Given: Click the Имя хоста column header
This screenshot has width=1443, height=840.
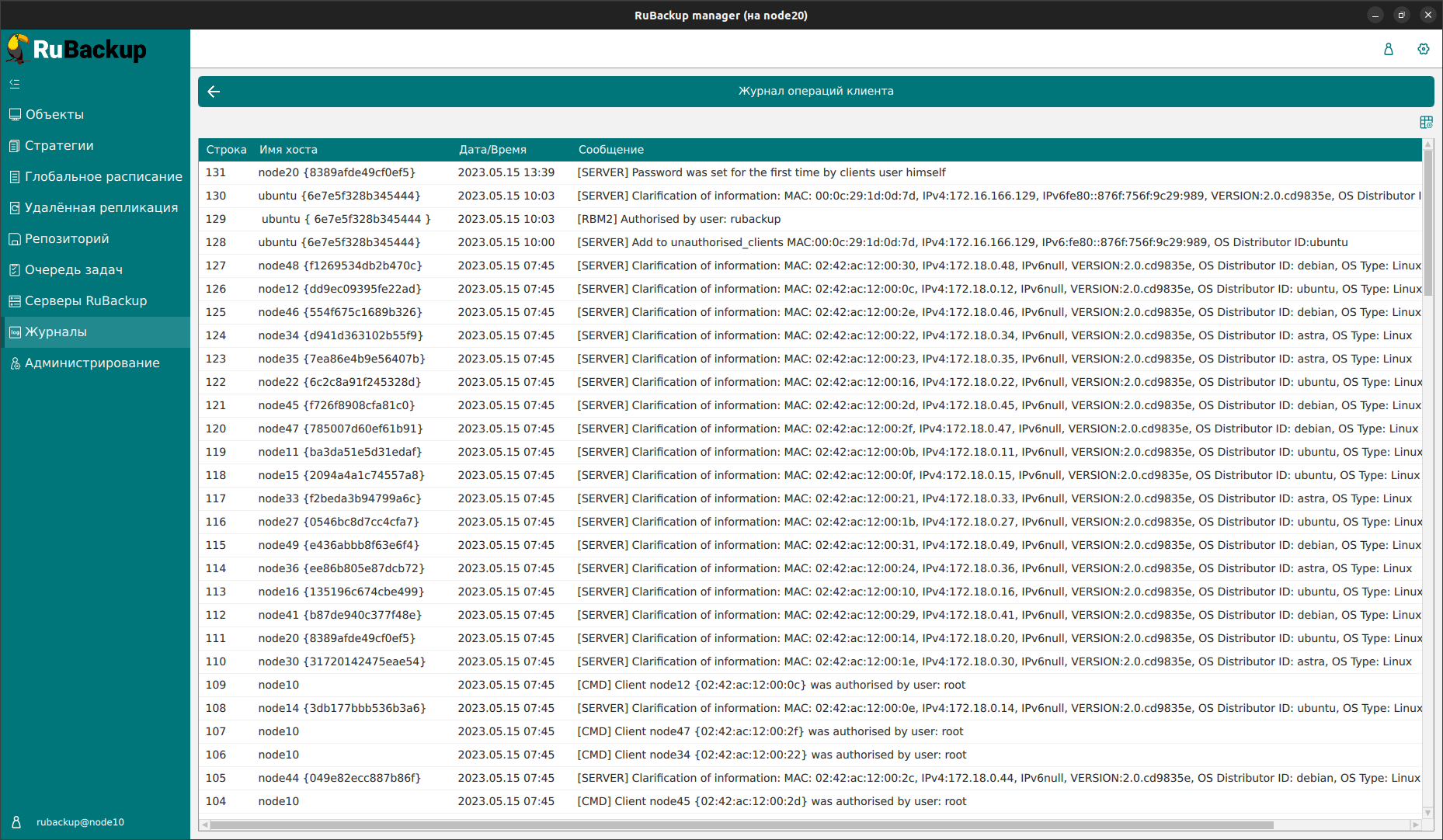Looking at the screenshot, I should pos(288,150).
